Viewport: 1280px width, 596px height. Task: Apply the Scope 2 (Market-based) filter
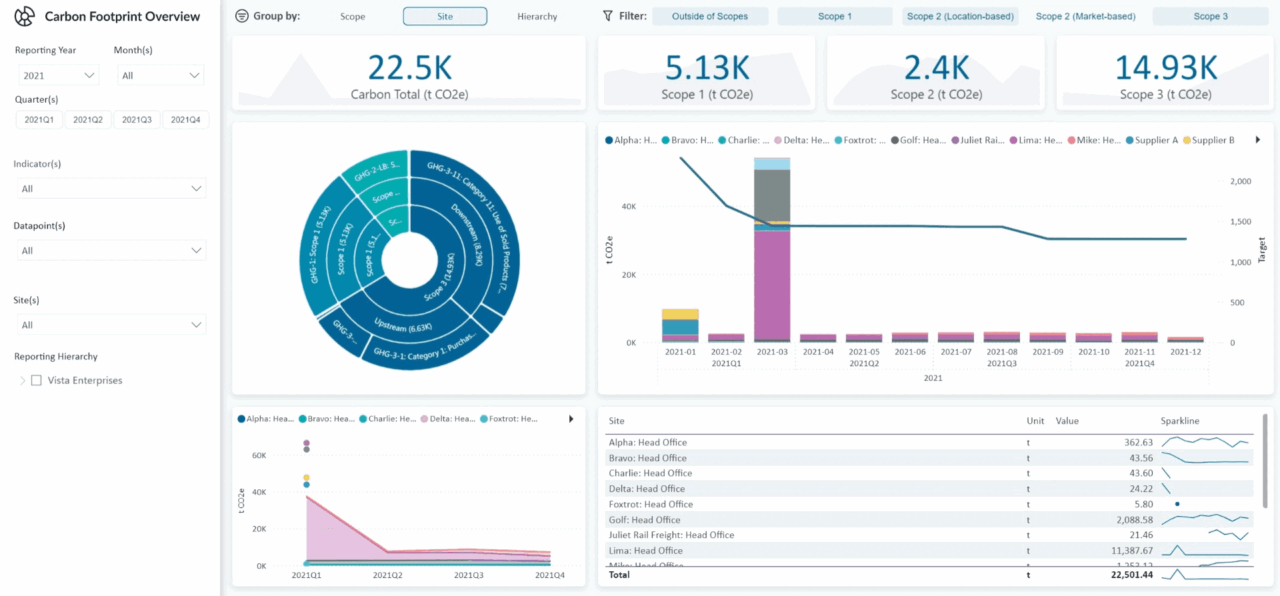click(x=1086, y=15)
